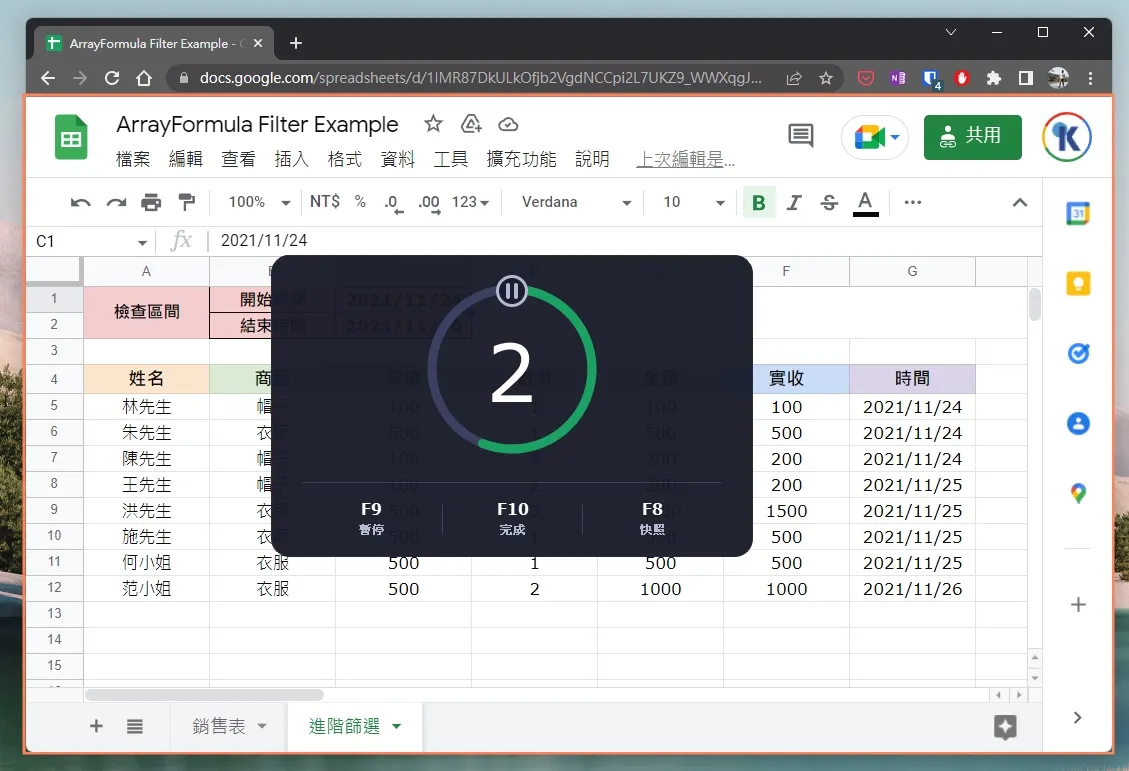Select the Paint format tool
The width and height of the screenshot is (1129, 771).
[186, 202]
